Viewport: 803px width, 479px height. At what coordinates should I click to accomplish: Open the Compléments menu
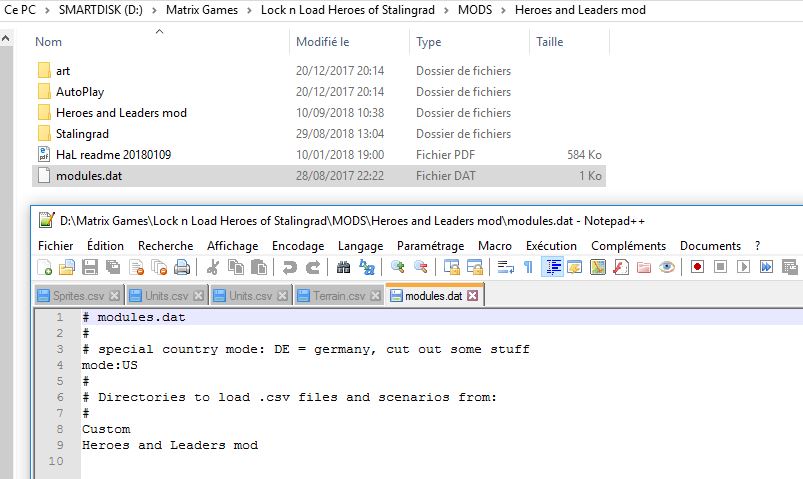click(x=628, y=246)
